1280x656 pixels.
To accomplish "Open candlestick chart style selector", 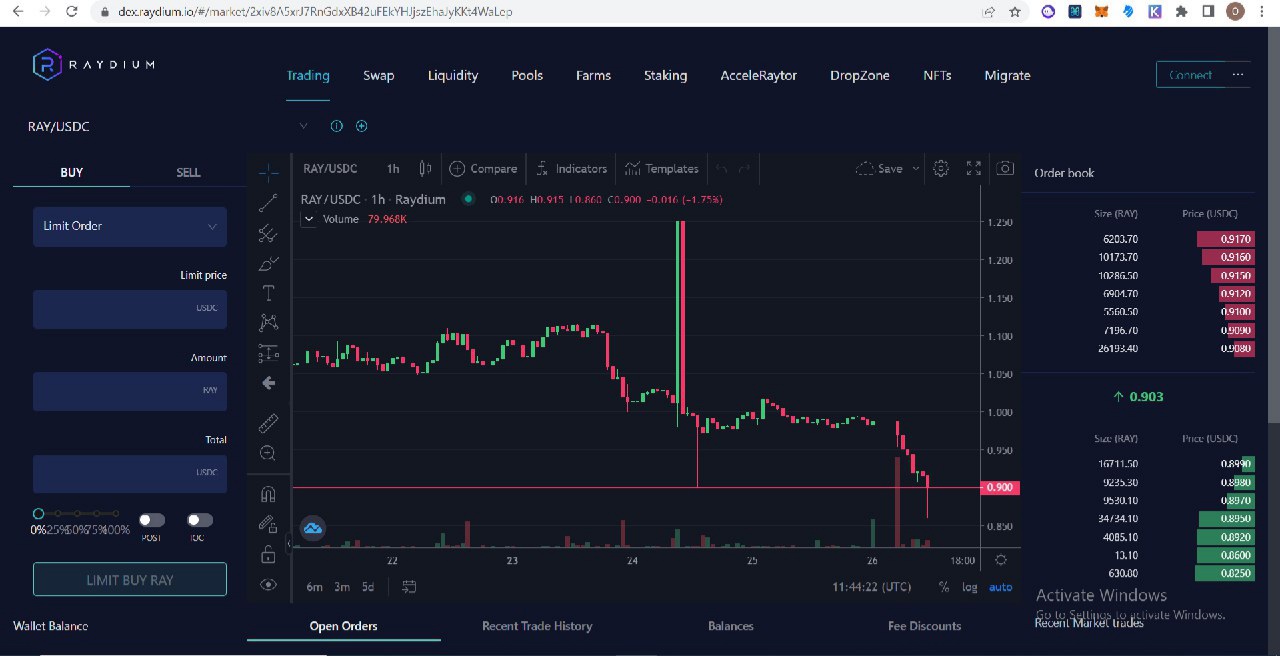I will (426, 169).
